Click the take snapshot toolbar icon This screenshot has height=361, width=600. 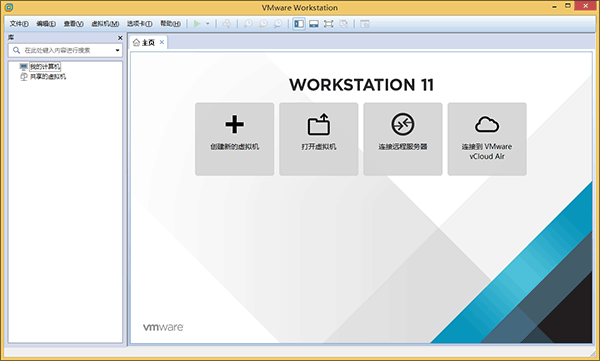(x=248, y=24)
